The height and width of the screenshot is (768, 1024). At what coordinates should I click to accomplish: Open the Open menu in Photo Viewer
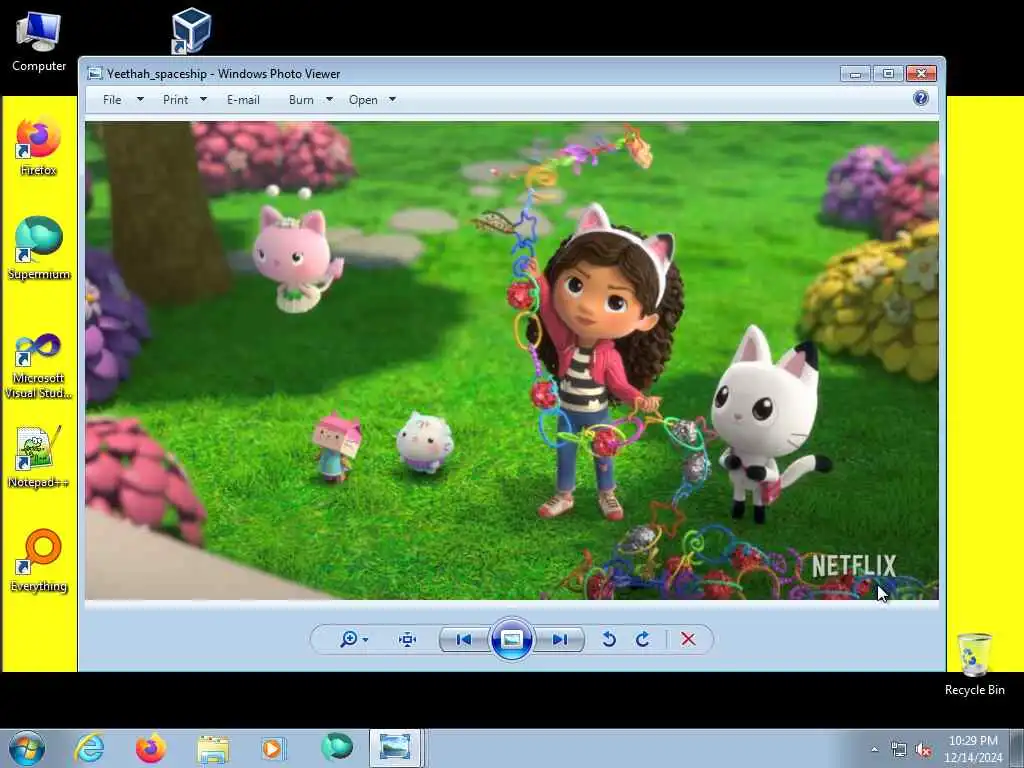[363, 100]
